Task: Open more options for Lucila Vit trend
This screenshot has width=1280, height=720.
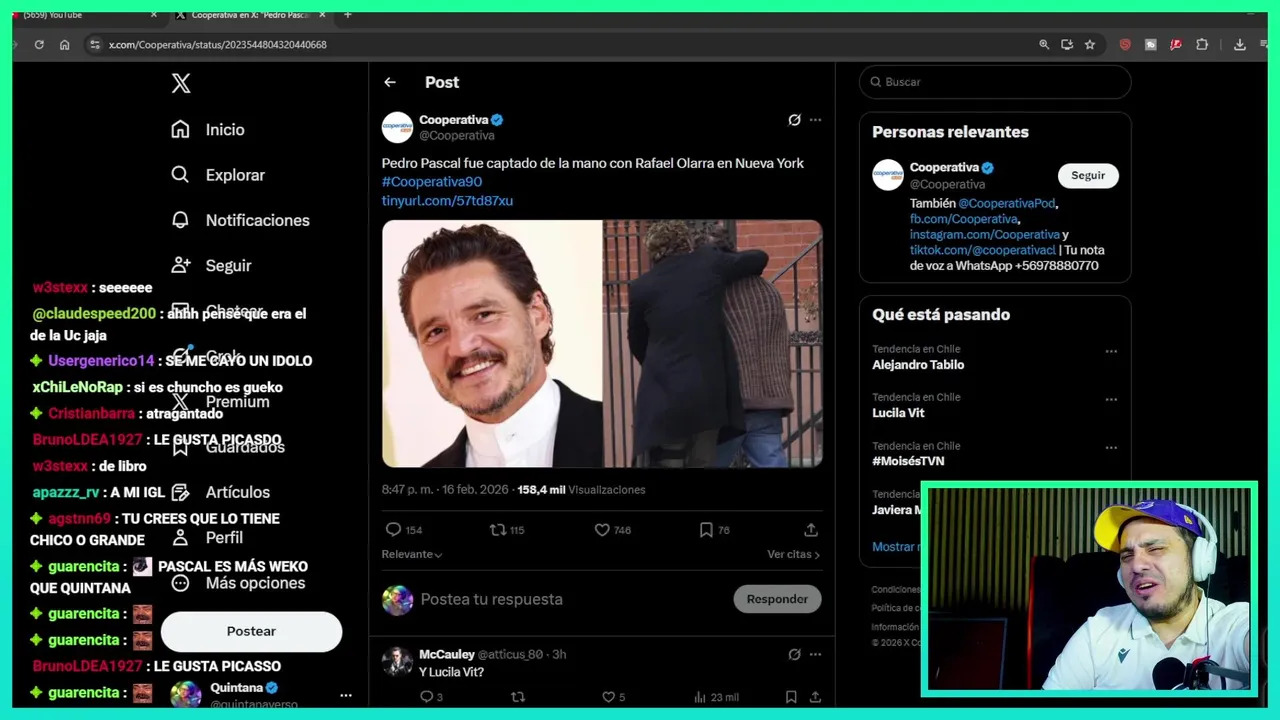Action: 1111,399
